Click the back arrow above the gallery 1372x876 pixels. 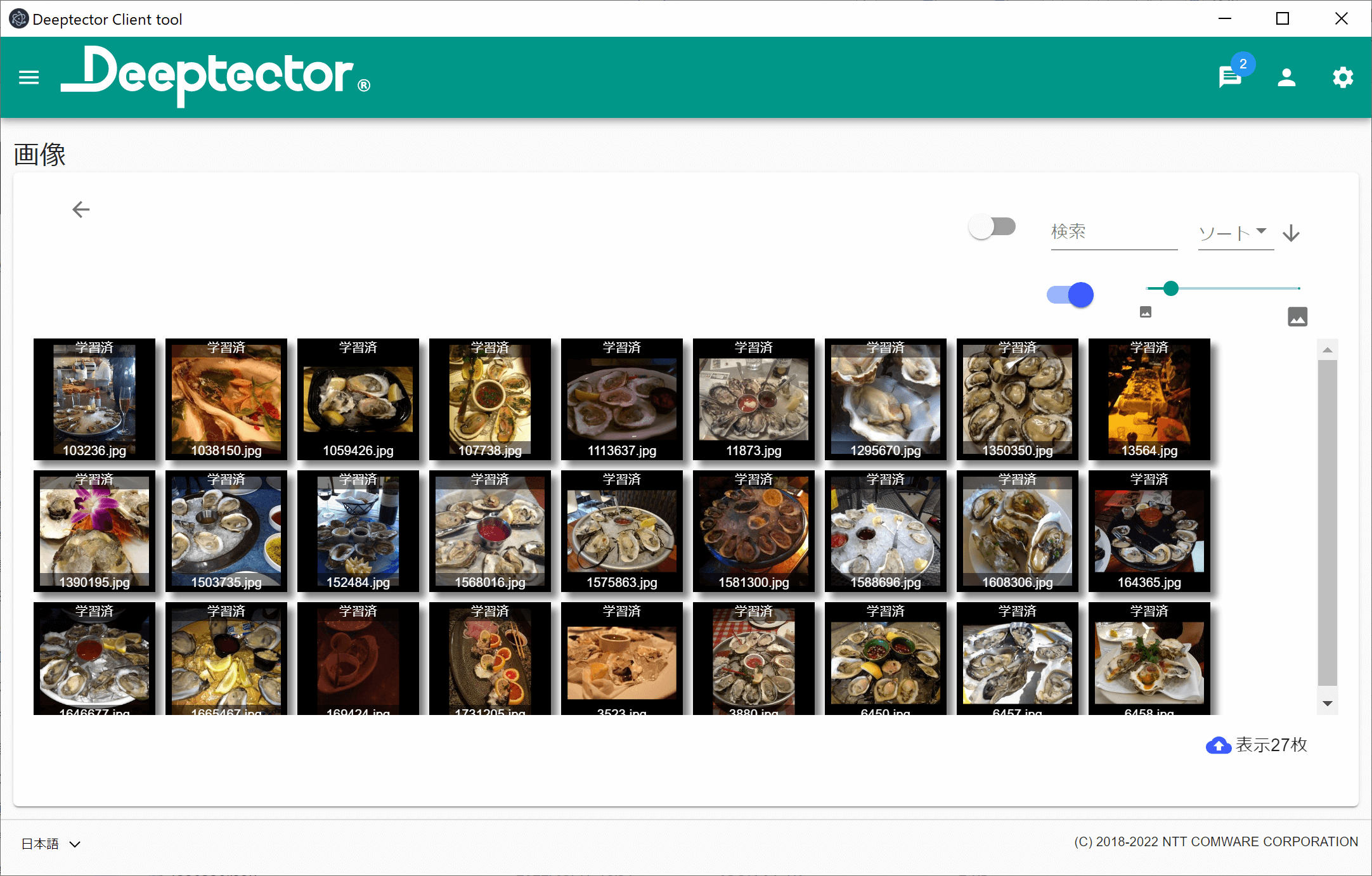coord(81,209)
